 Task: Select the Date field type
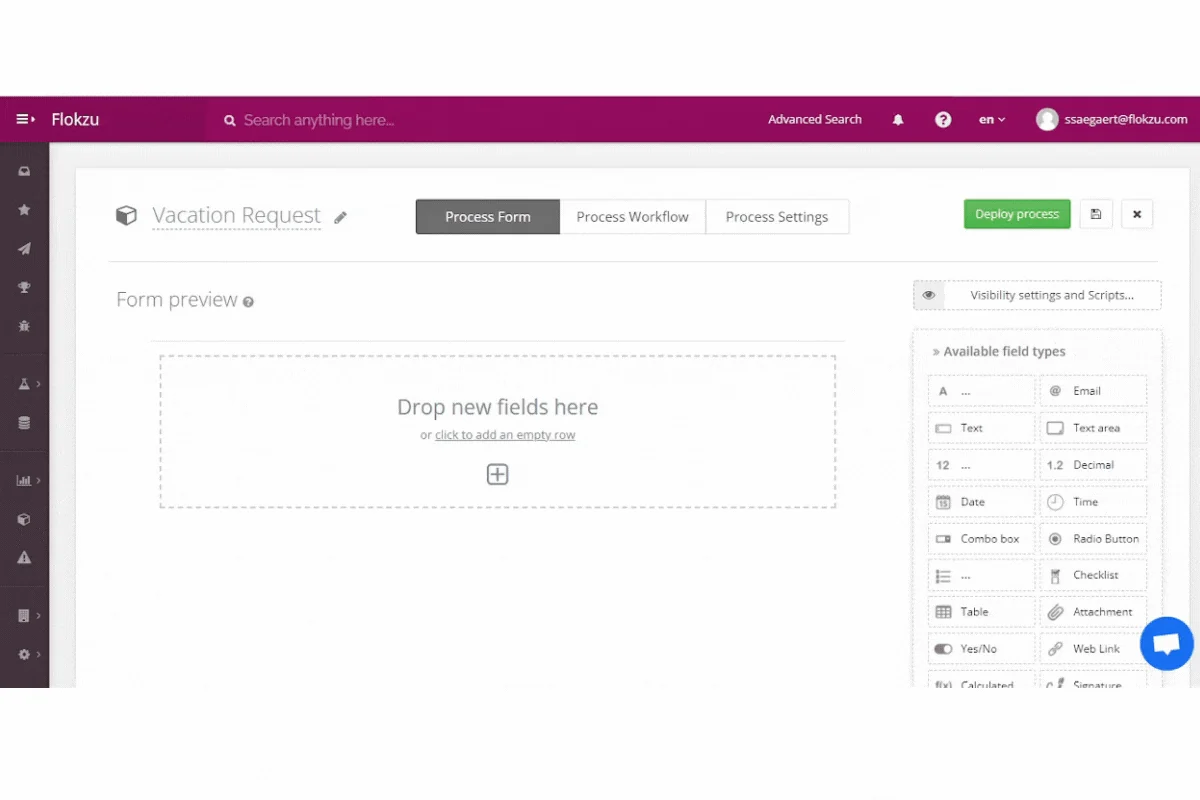click(981, 502)
